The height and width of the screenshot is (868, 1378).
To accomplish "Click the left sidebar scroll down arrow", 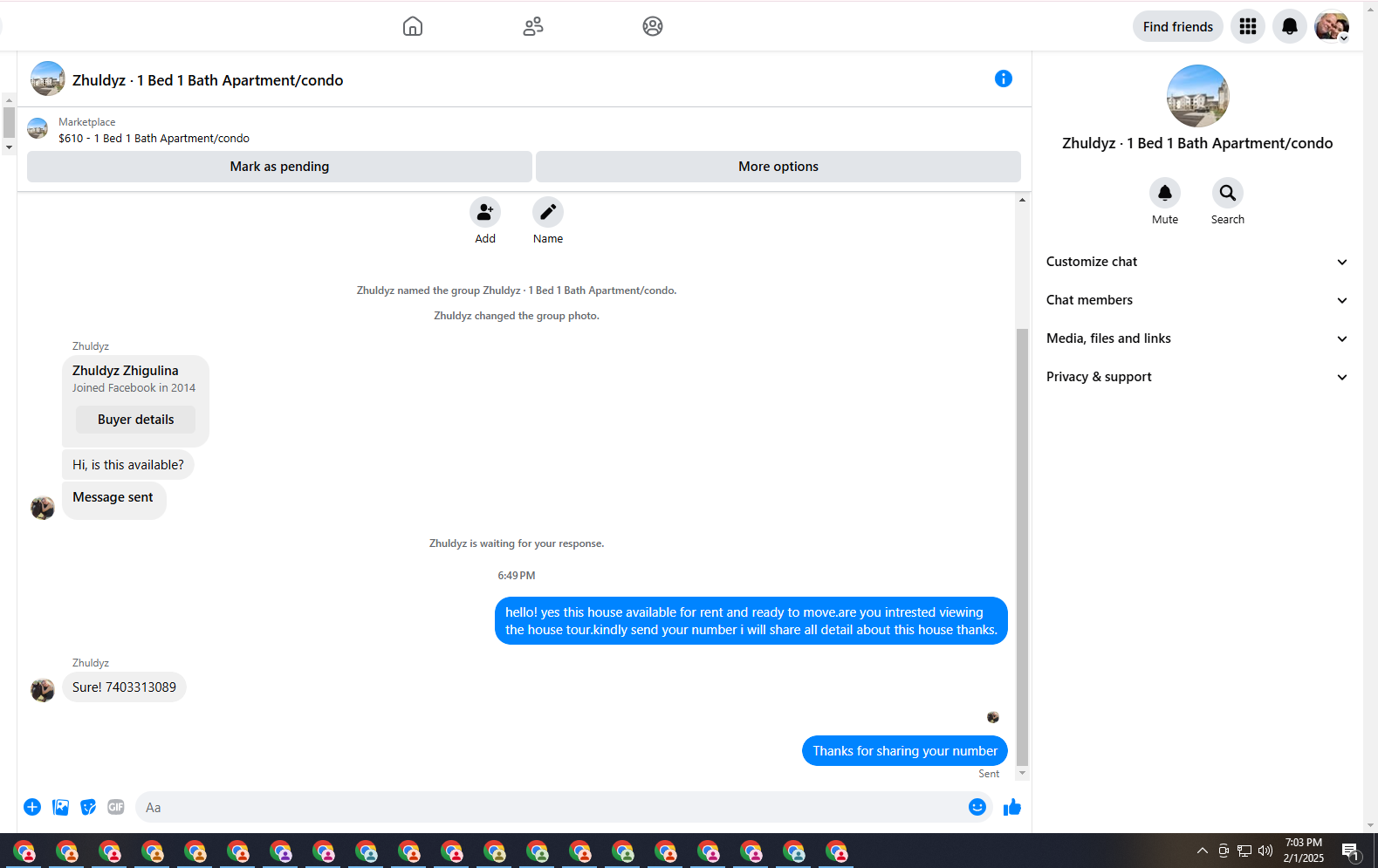I will tap(9, 147).
